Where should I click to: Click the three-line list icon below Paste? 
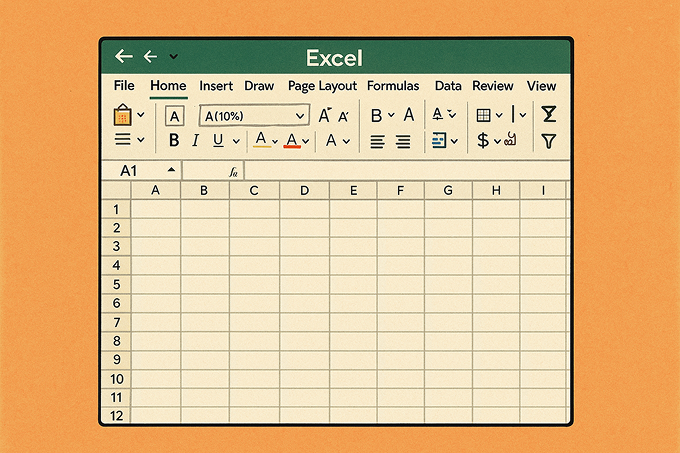coord(123,140)
